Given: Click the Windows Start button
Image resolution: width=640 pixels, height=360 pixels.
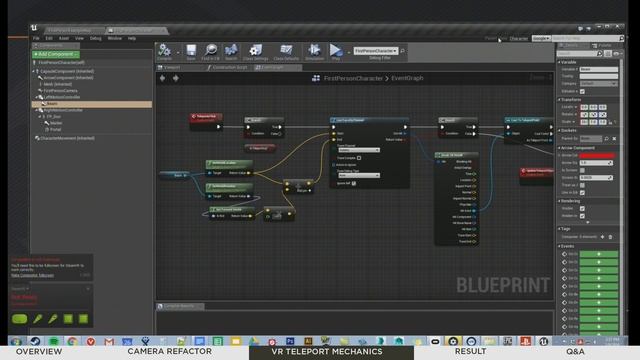Looking at the screenshot, I should click(x=16, y=341).
